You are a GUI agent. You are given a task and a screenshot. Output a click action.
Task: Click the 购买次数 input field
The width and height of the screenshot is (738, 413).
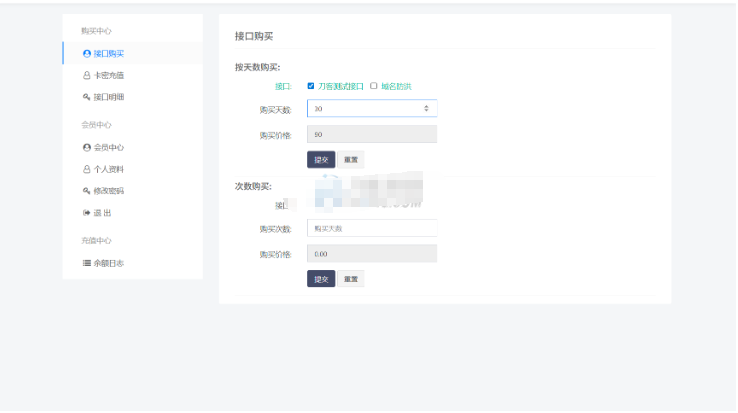372,228
